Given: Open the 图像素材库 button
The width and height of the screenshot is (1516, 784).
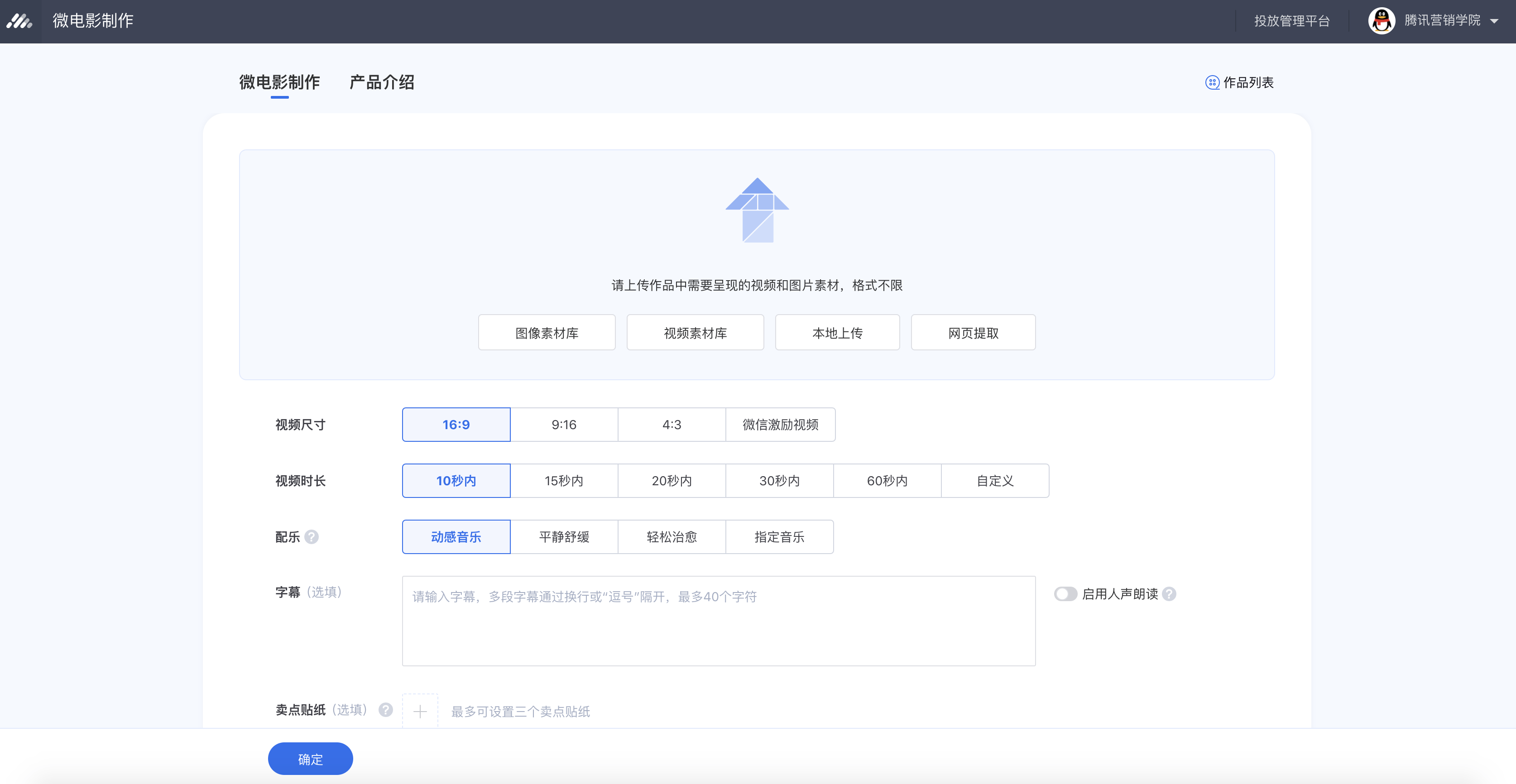Looking at the screenshot, I should (547, 333).
